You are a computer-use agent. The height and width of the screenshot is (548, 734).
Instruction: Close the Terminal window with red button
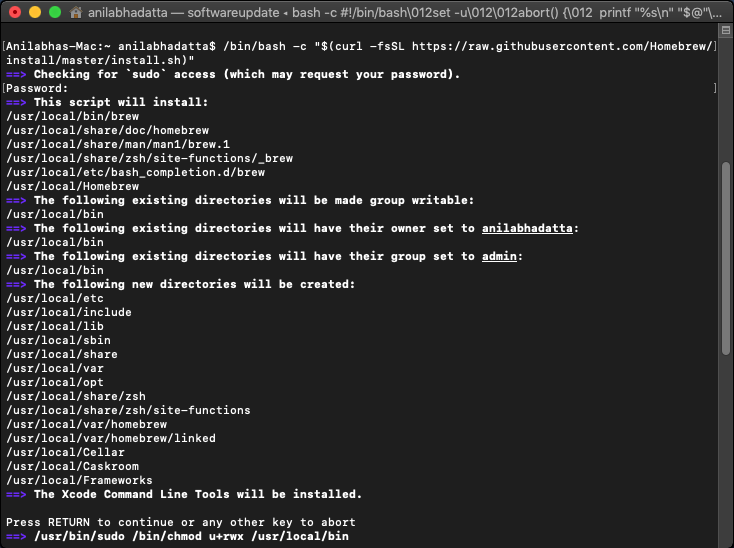(x=14, y=13)
